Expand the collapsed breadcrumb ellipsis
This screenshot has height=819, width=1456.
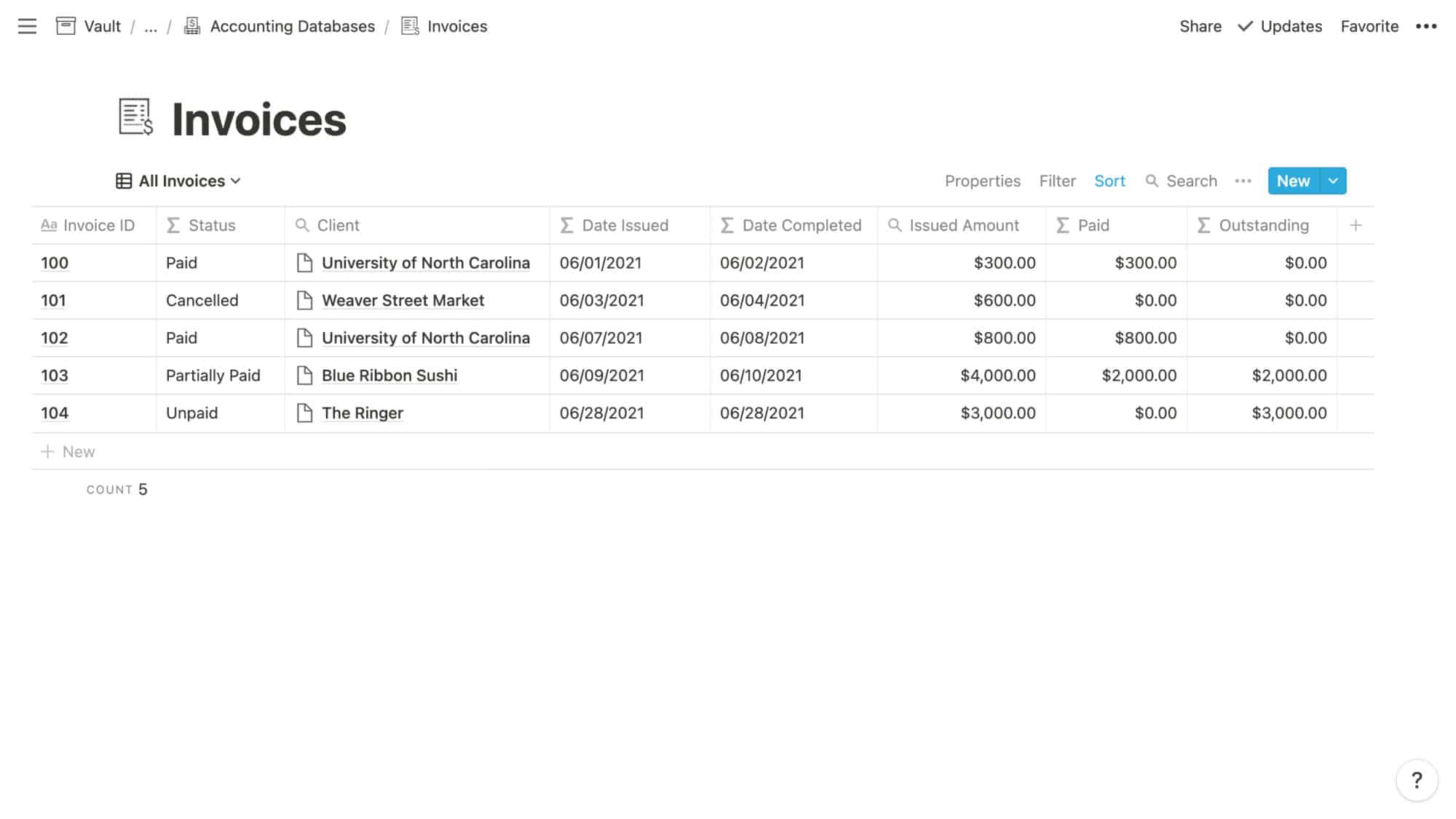pos(151,26)
